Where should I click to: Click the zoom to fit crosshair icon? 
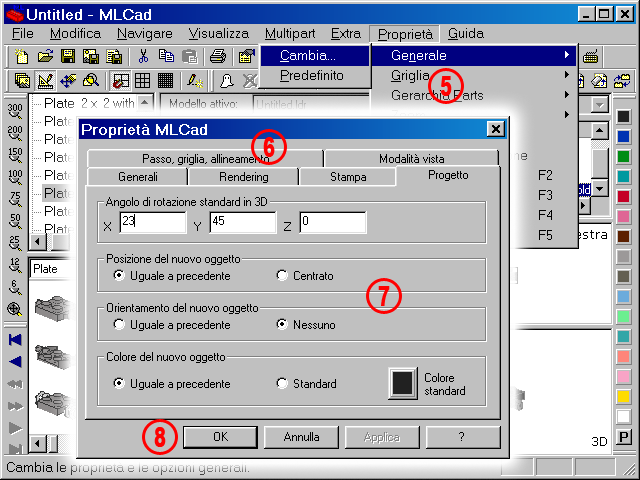15,309
